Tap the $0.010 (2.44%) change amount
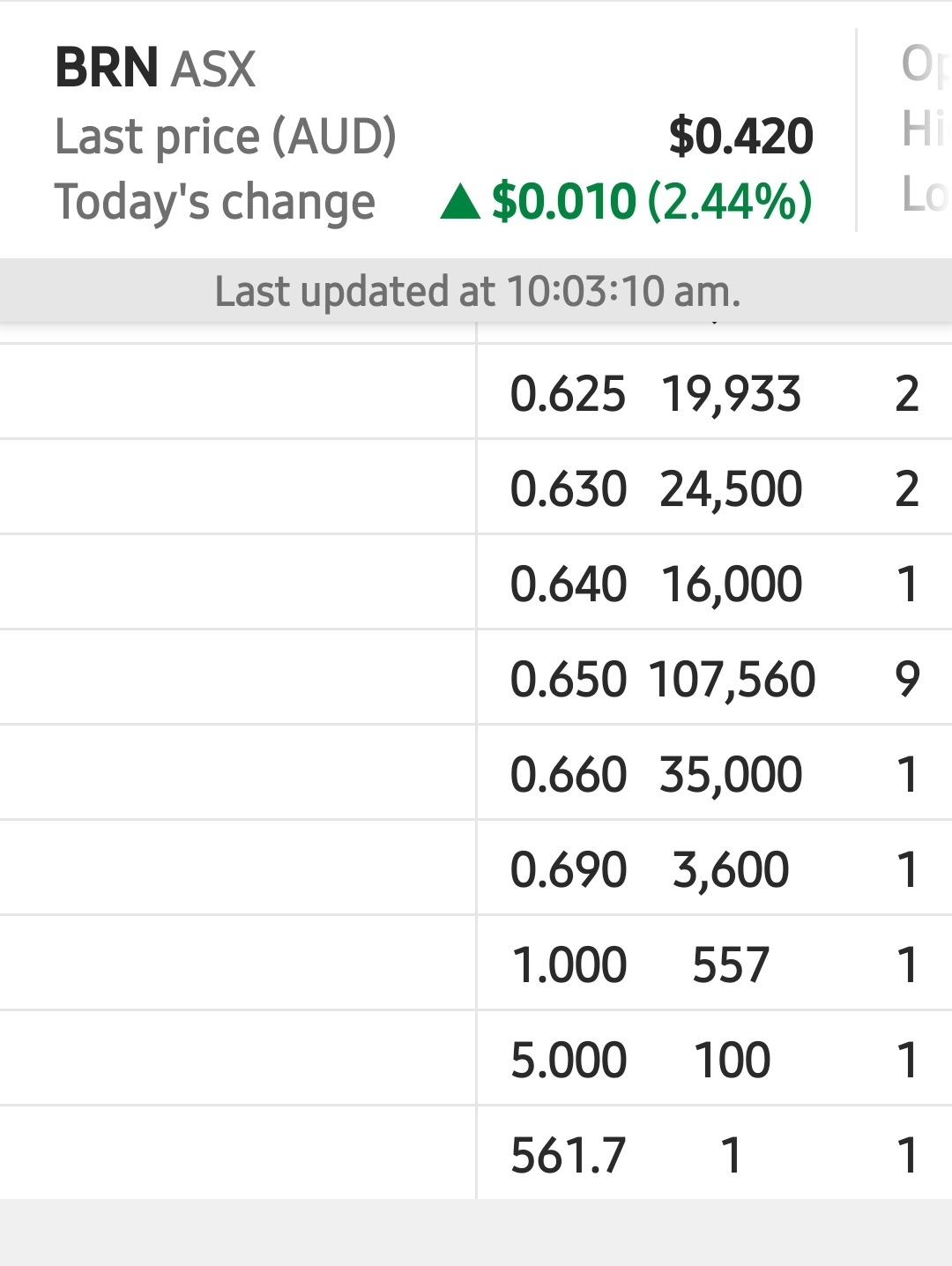The image size is (952, 1266). point(651,202)
